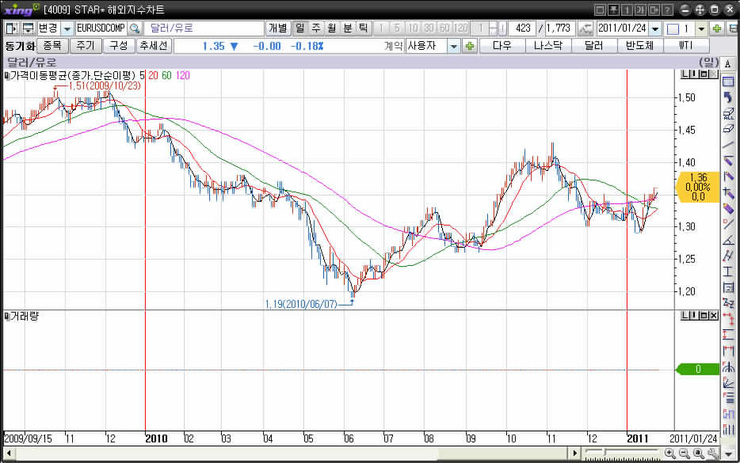Toggle monthly period button 월
The image size is (740, 463).
tap(332, 28)
